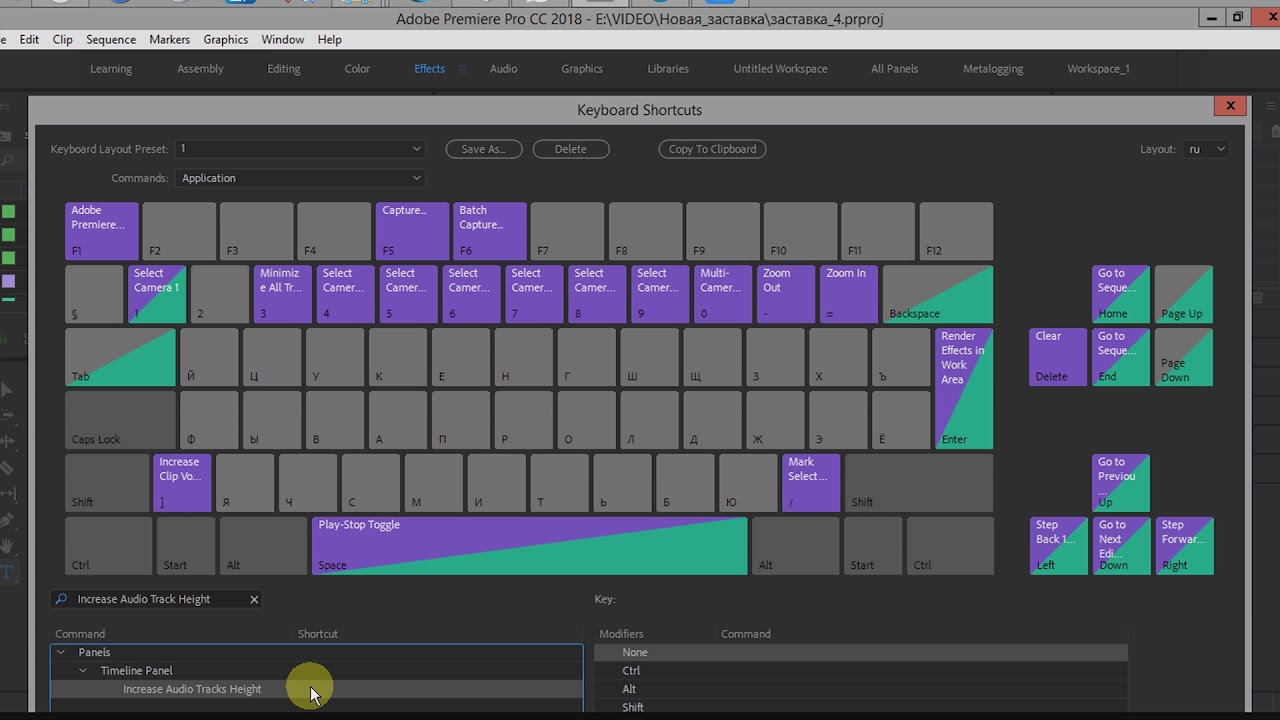
Task: Select the Shift modifier row
Action: coord(861,707)
